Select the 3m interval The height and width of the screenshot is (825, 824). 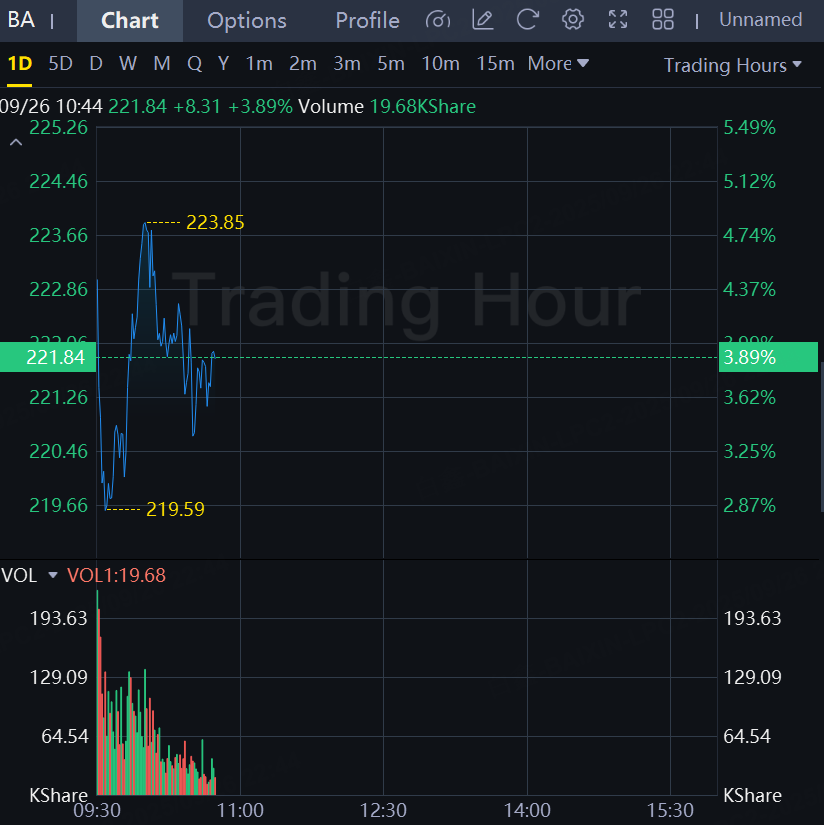click(x=347, y=64)
